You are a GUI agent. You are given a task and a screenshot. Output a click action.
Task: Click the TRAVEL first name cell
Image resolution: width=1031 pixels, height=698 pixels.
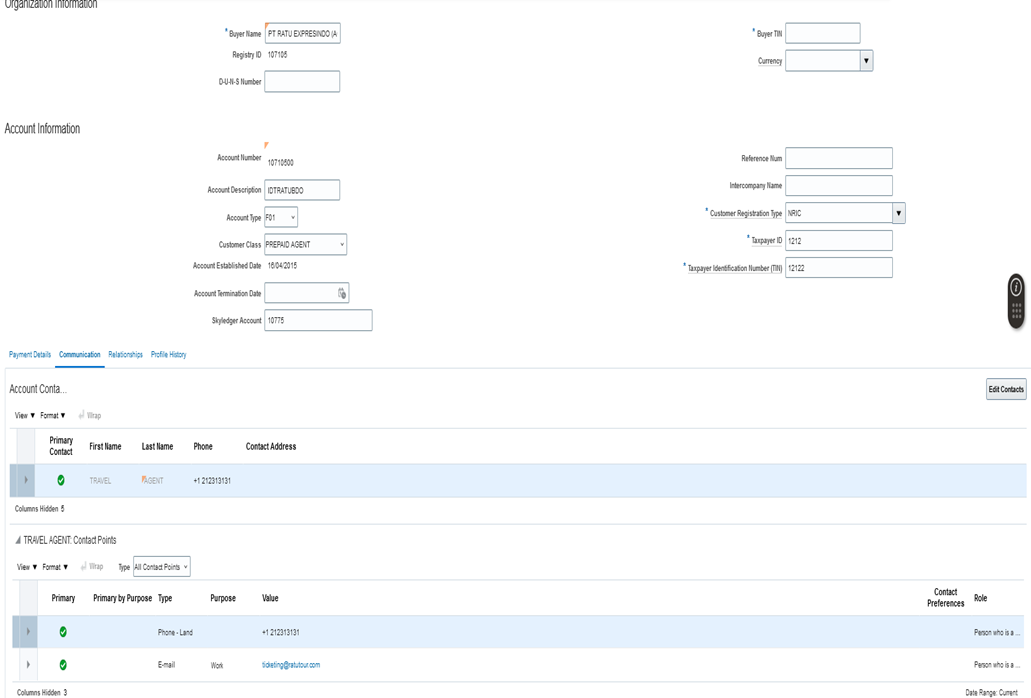pos(100,480)
